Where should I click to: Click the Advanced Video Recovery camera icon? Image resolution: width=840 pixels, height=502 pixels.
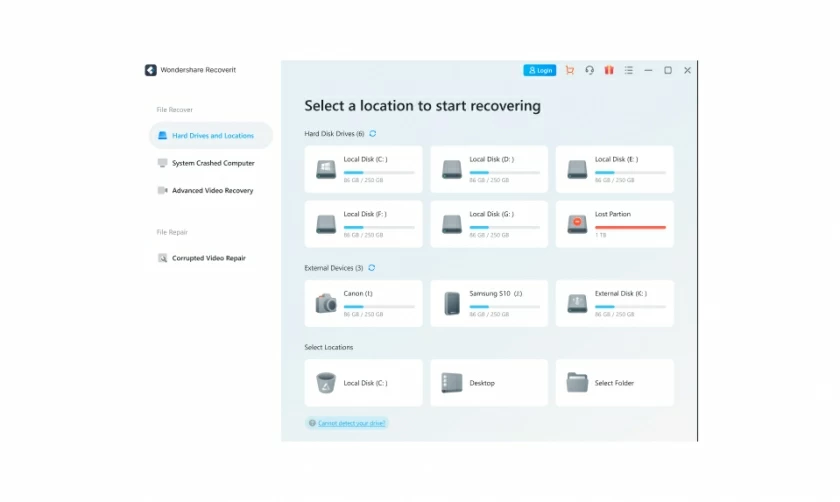pos(162,190)
